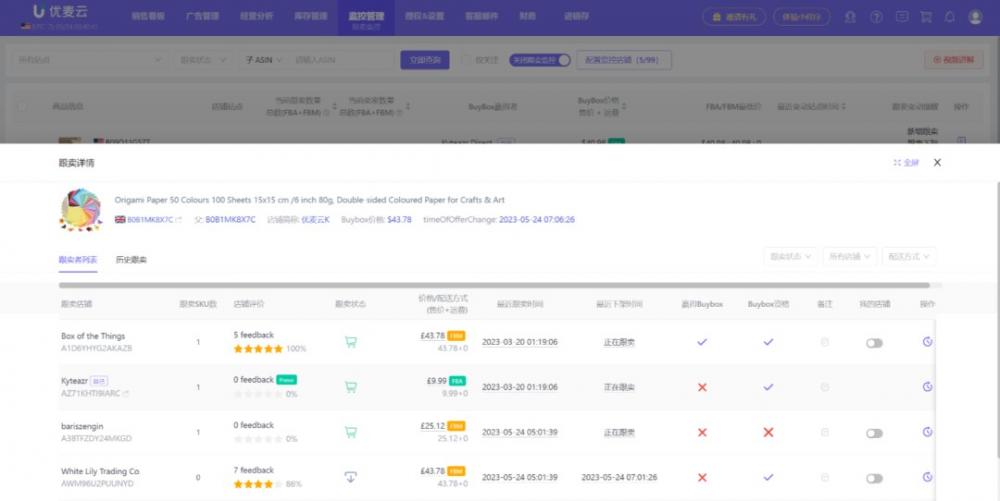This screenshot has height=501, width=1000.
Task: Click cart status icon in Kyteazr row
Action: [x=350, y=387]
